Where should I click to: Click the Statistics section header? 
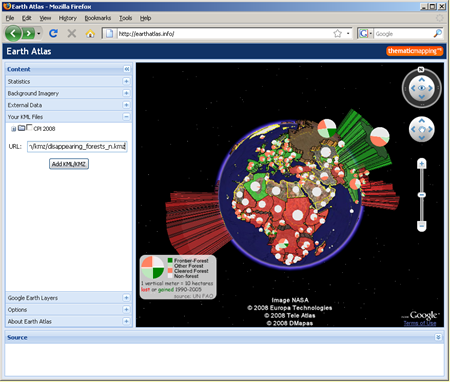[x=68, y=81]
